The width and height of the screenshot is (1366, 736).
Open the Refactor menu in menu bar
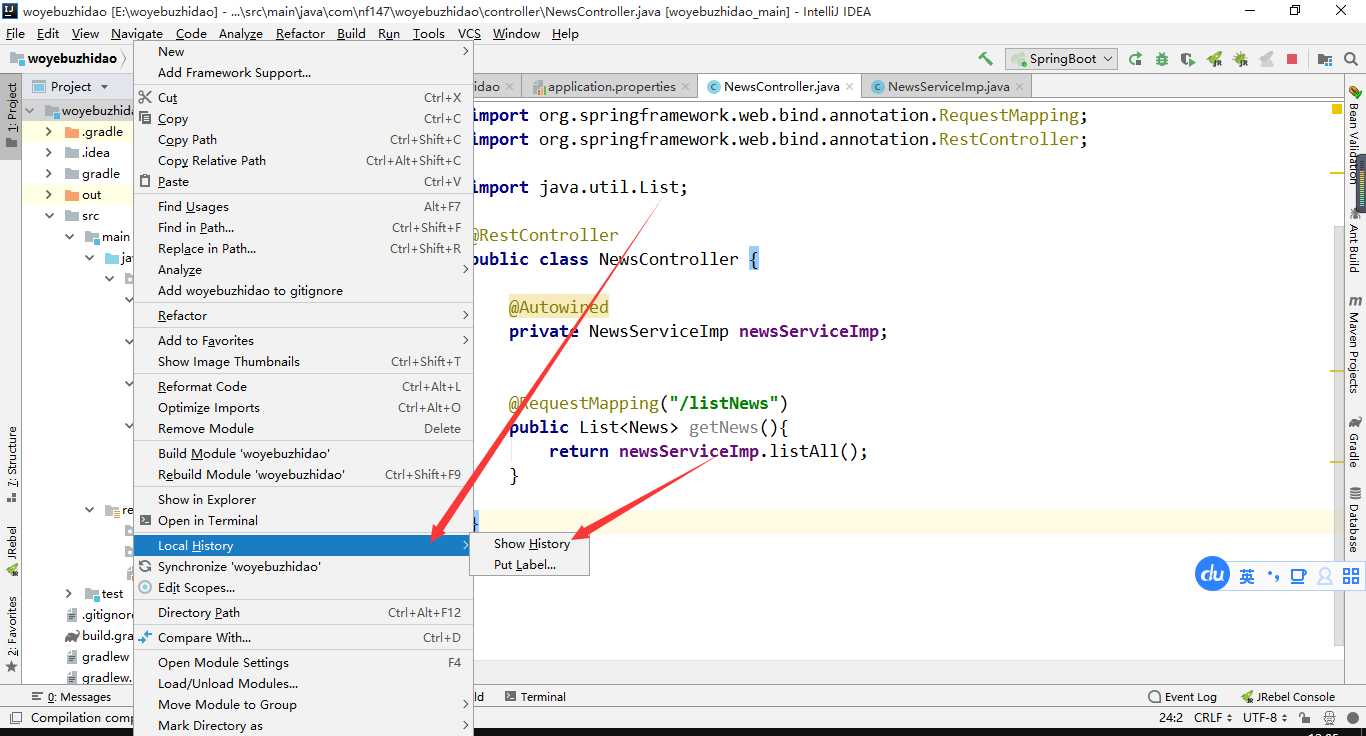click(301, 34)
